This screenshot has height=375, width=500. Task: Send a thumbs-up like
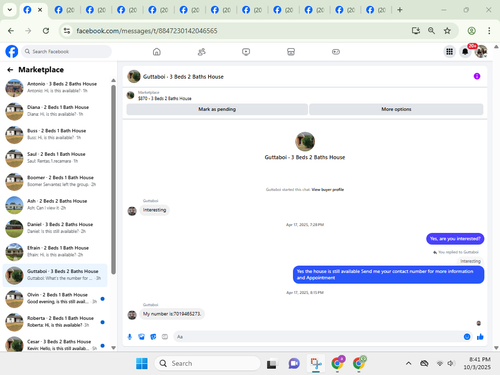pyautogui.click(x=480, y=337)
